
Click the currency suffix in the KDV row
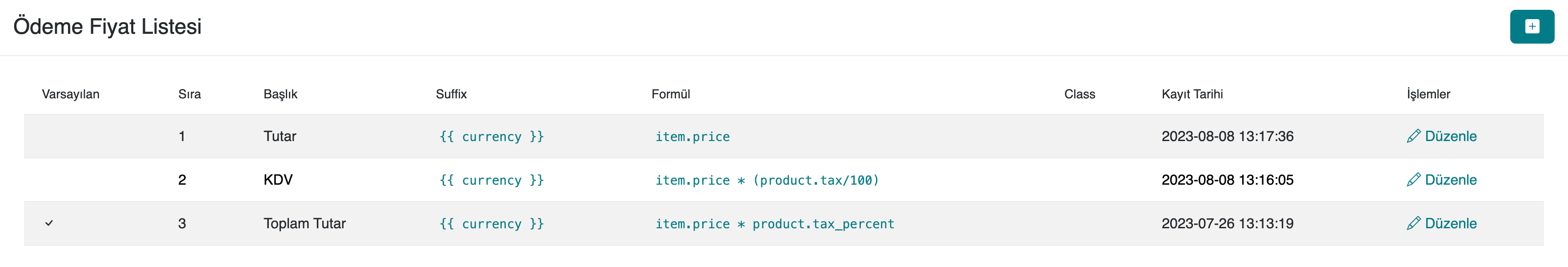click(491, 180)
